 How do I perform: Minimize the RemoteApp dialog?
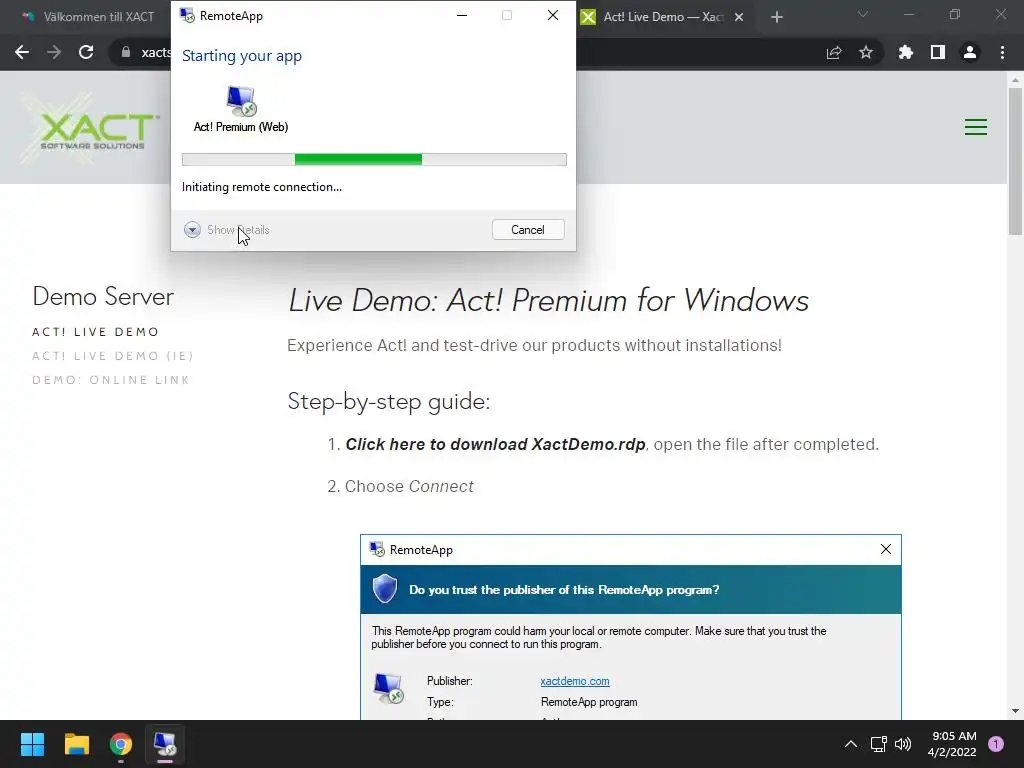click(x=462, y=16)
